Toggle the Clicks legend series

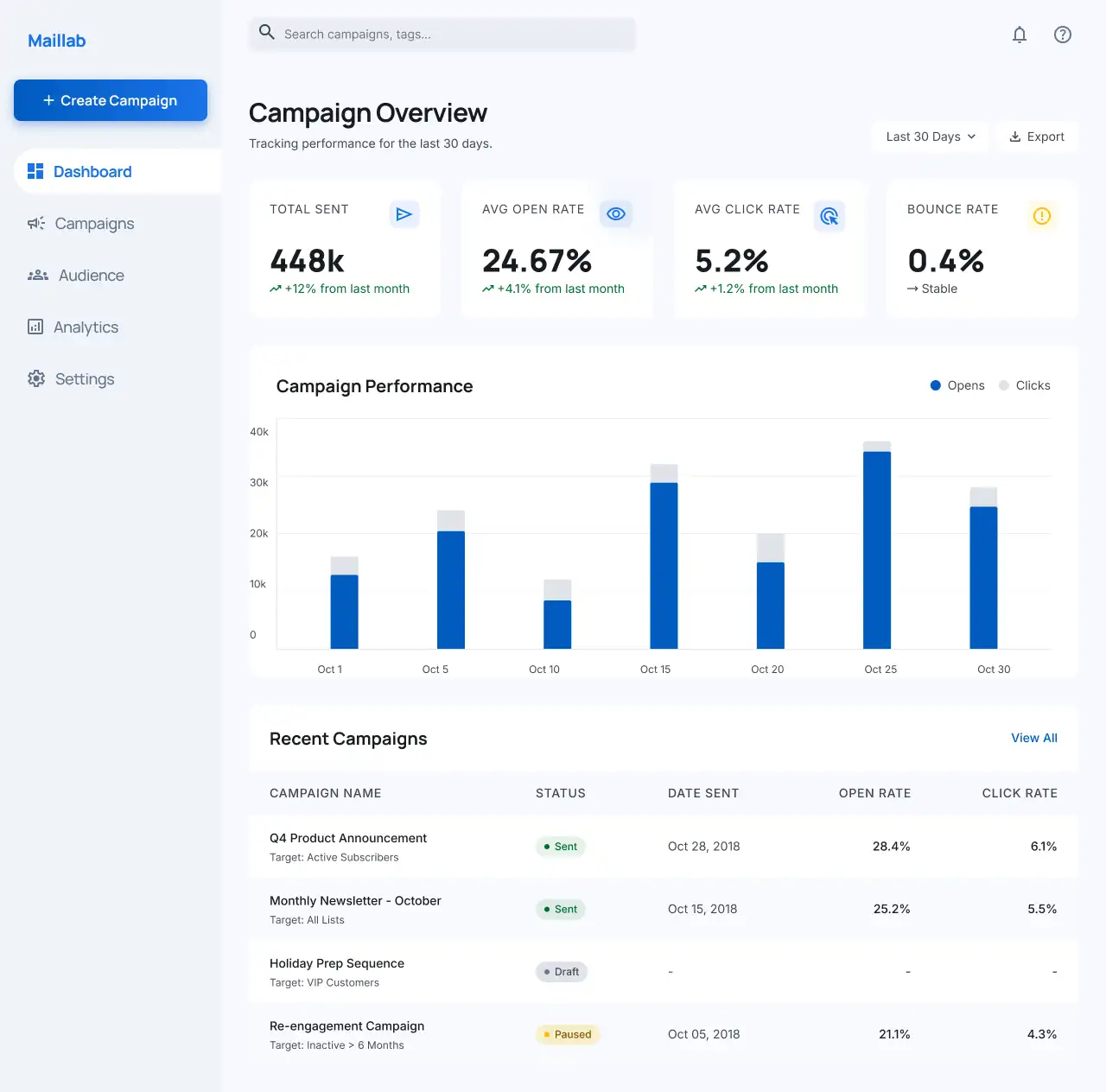(x=1025, y=385)
